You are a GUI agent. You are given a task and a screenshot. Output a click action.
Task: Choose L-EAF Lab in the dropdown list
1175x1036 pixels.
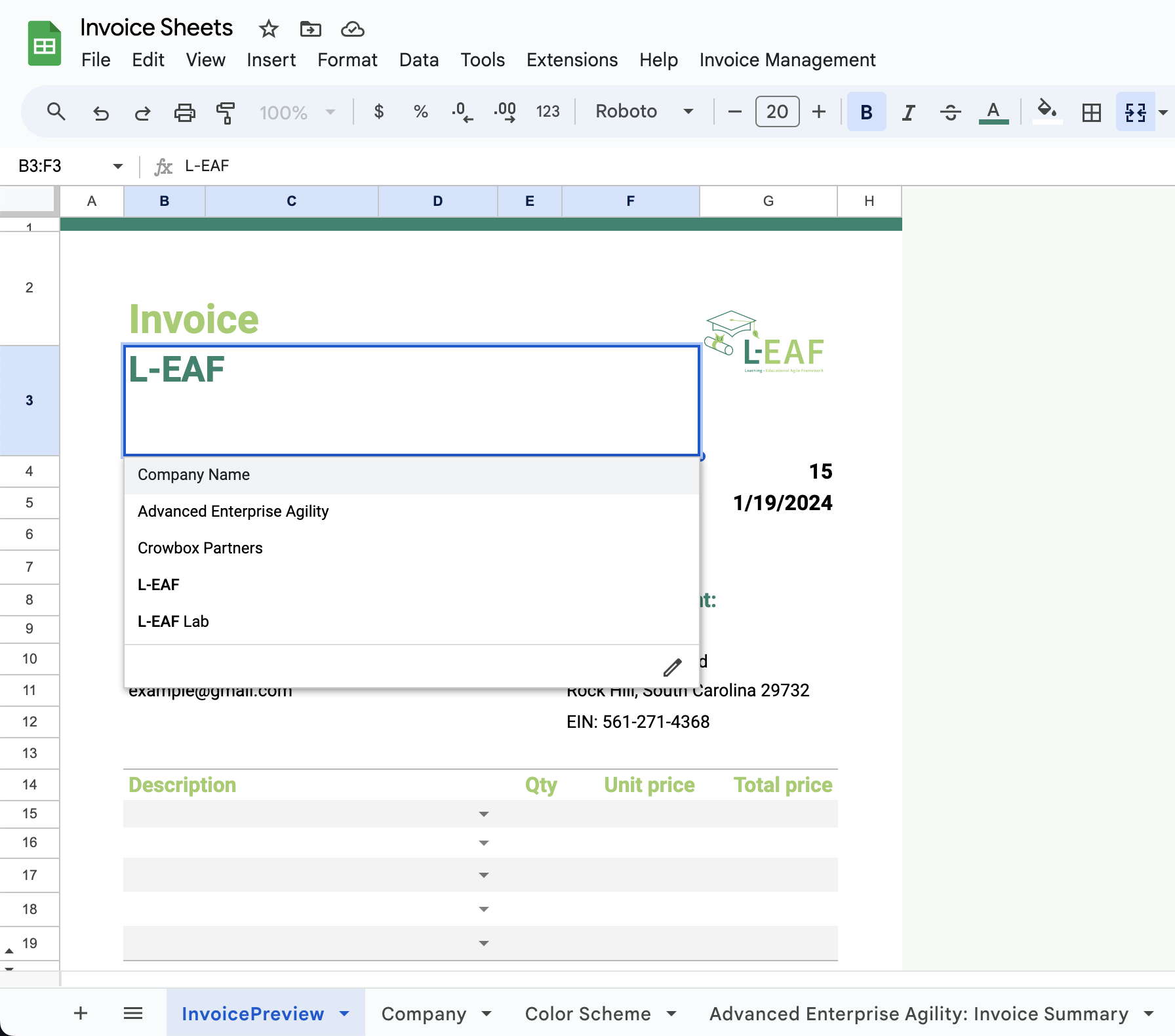(412, 622)
